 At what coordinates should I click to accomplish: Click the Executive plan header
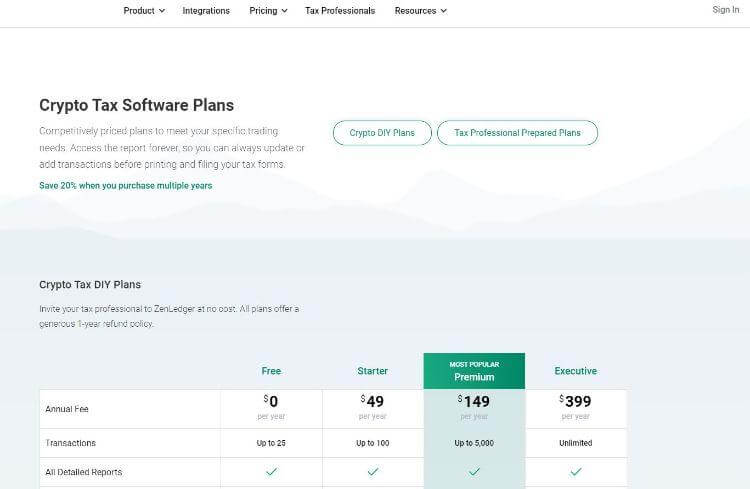(575, 371)
